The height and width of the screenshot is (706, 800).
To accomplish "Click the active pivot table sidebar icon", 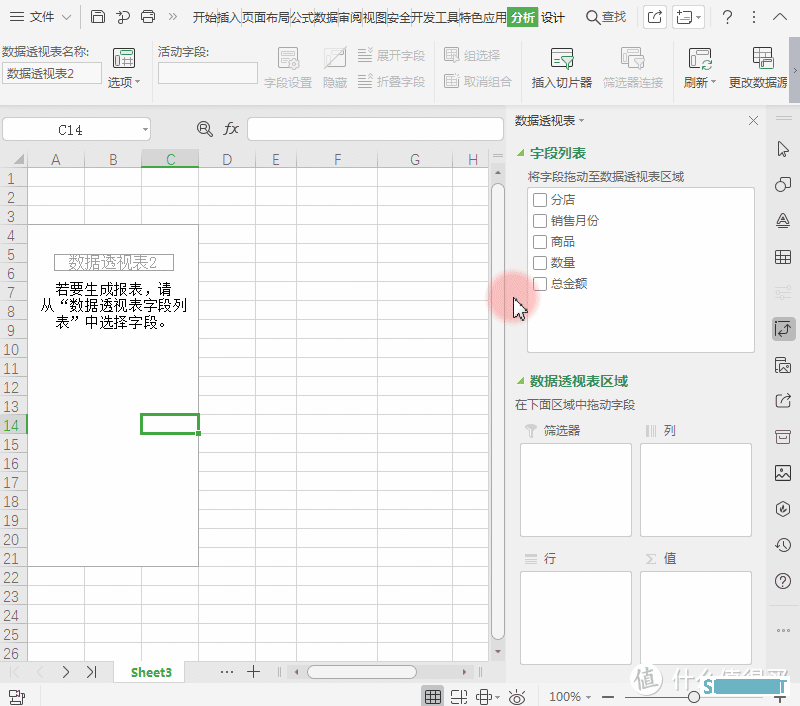I will coord(783,329).
